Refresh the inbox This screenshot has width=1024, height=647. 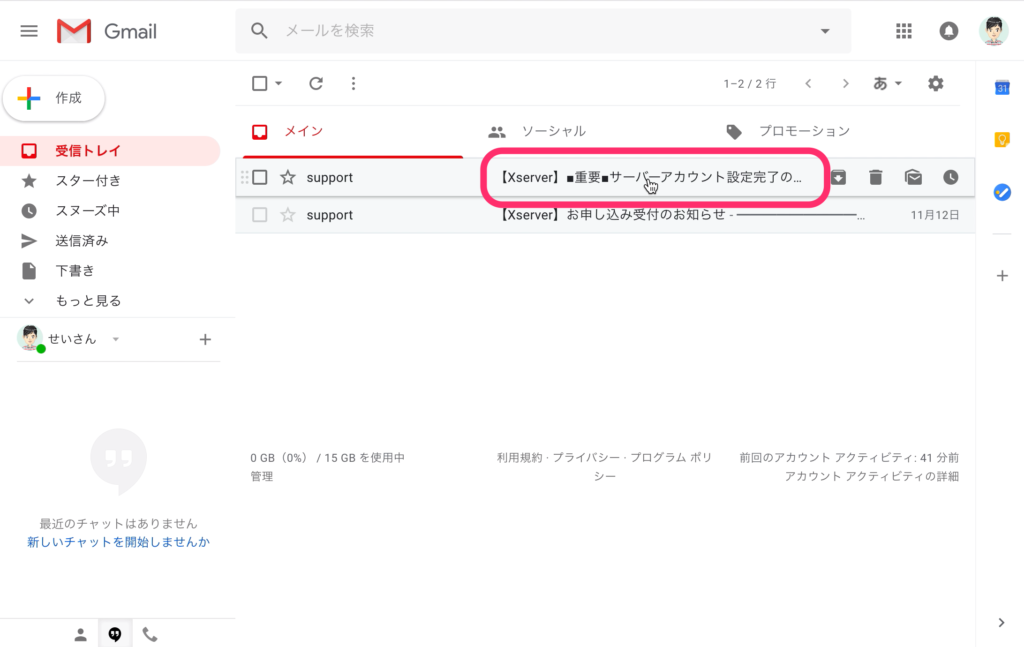[x=315, y=83]
